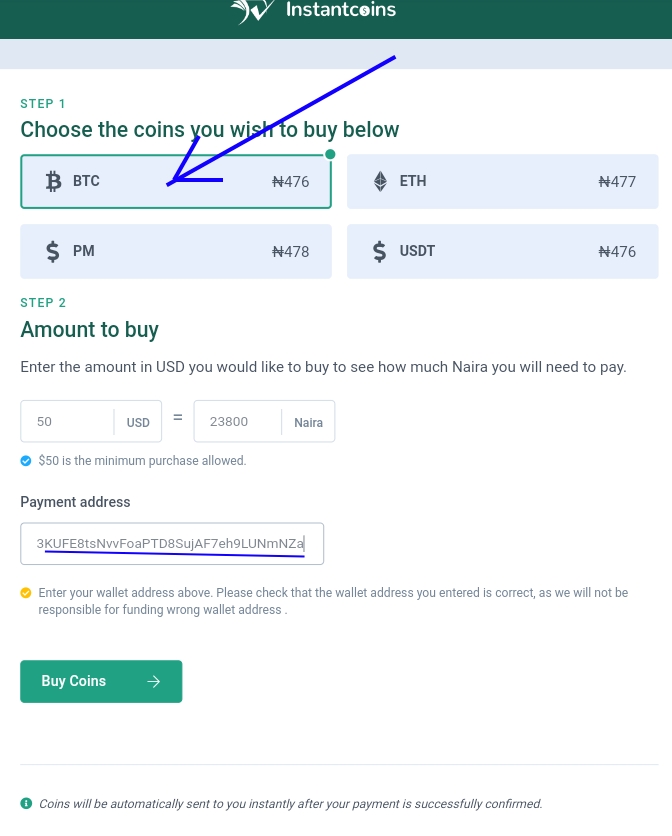Click the blue minimum purchase check icon
The height and width of the screenshot is (836, 672).
(x=26, y=461)
